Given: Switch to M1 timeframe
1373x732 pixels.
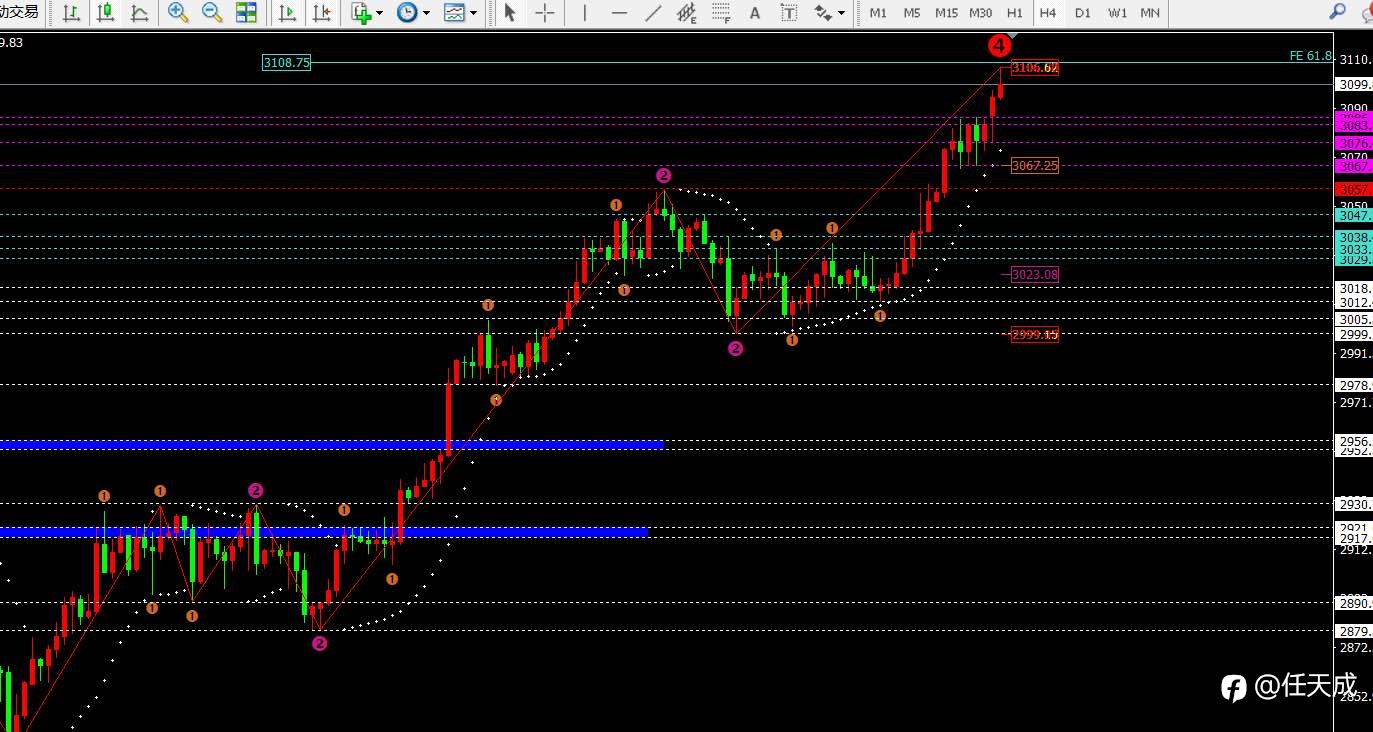Looking at the screenshot, I should [x=878, y=13].
